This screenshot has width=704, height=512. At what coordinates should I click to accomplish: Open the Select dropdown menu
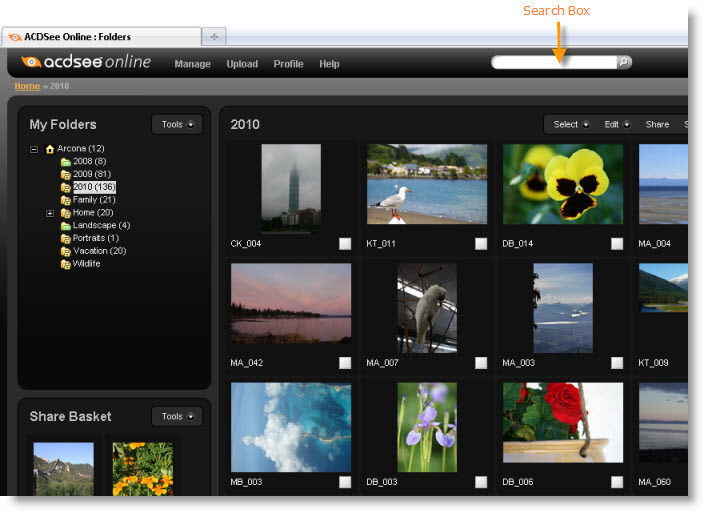pyautogui.click(x=571, y=124)
